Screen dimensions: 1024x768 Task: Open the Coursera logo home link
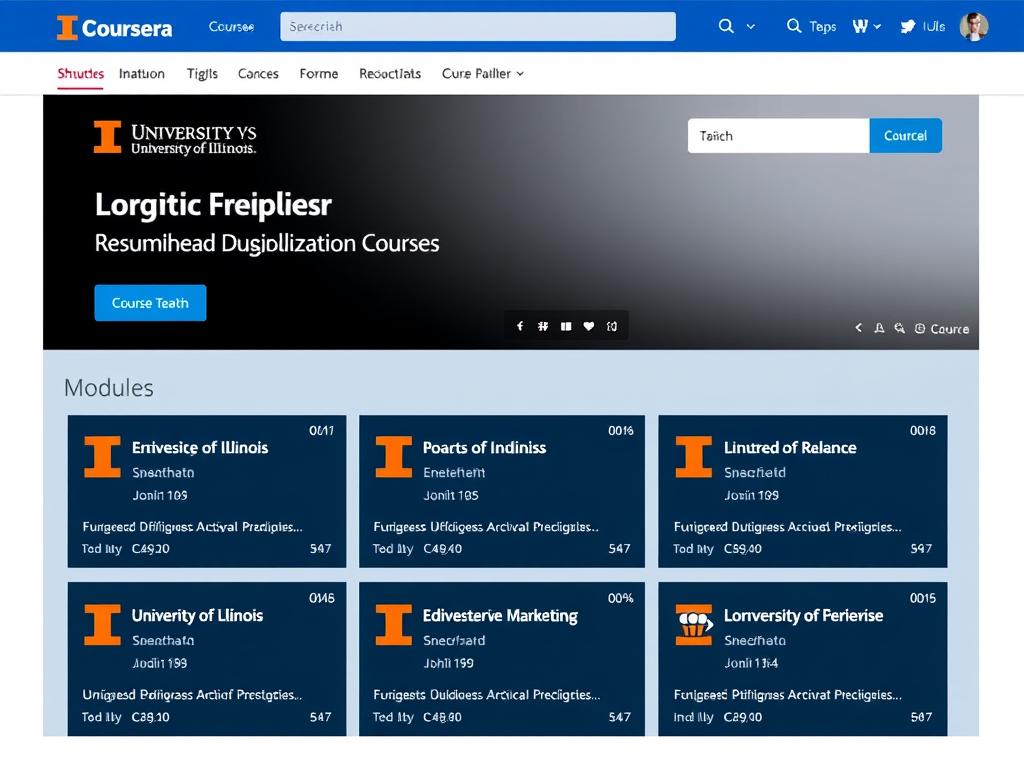[x=115, y=27]
